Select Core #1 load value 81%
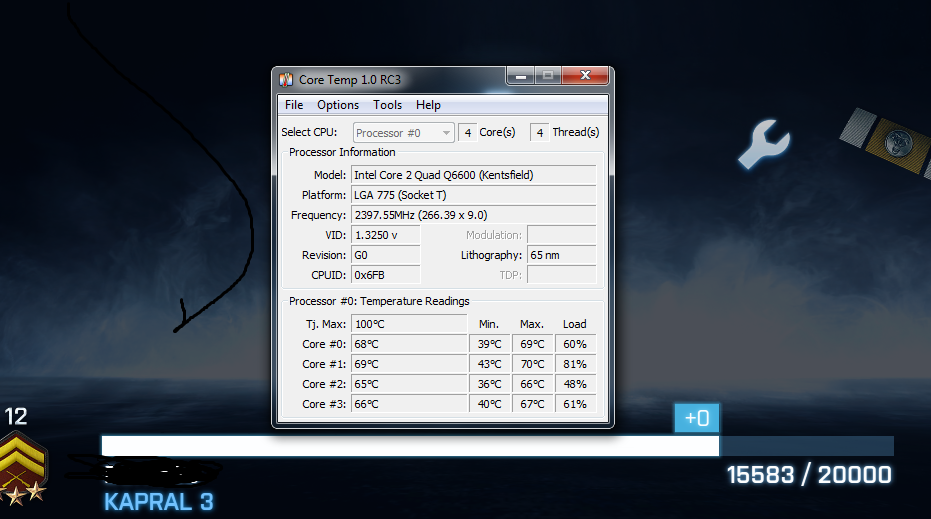931x519 pixels. coord(575,364)
